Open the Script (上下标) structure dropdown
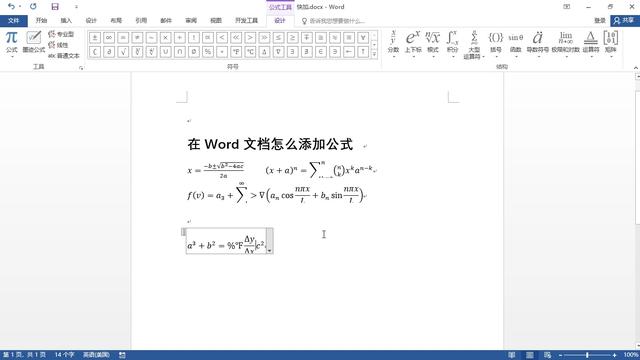Viewport: 640px width, 360px height. click(x=413, y=44)
